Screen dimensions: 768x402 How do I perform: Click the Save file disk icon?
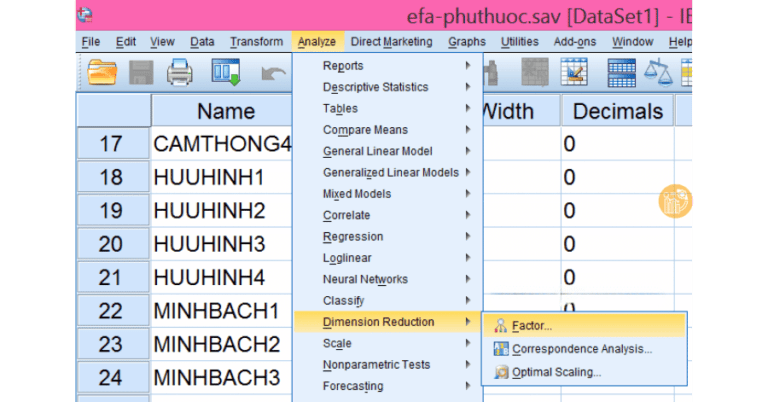click(140, 72)
